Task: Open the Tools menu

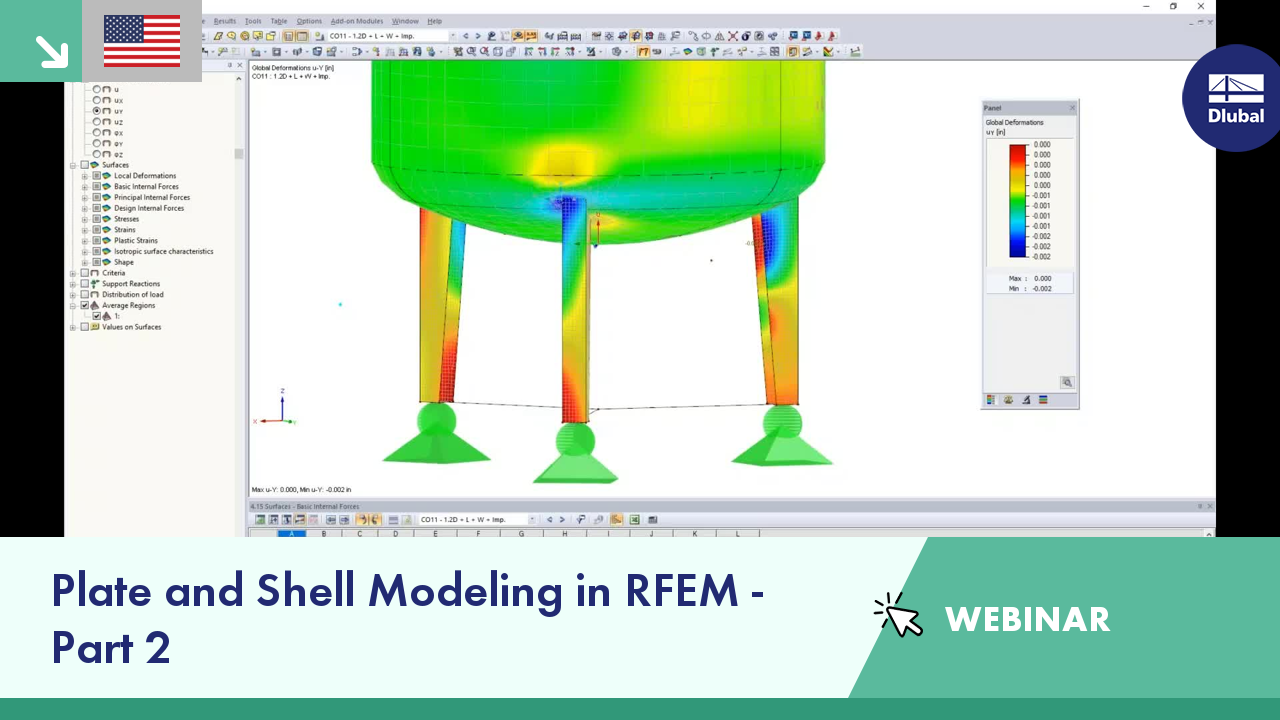Action: [253, 21]
